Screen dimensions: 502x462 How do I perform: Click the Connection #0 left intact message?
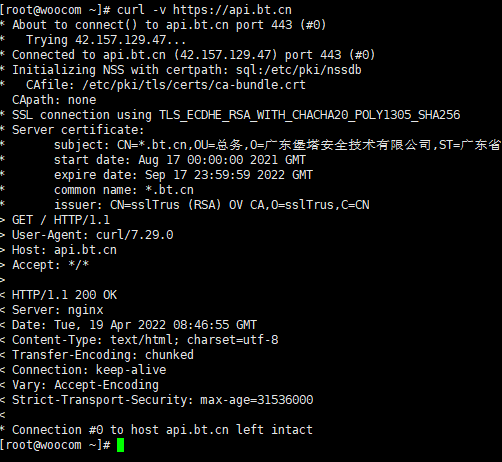point(162,430)
